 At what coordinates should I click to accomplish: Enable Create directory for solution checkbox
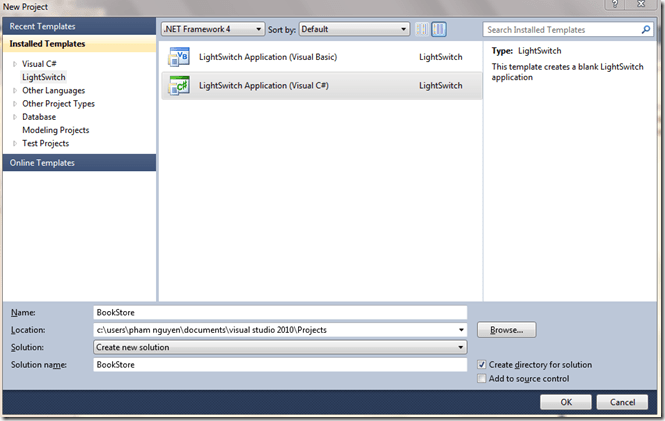(482, 365)
